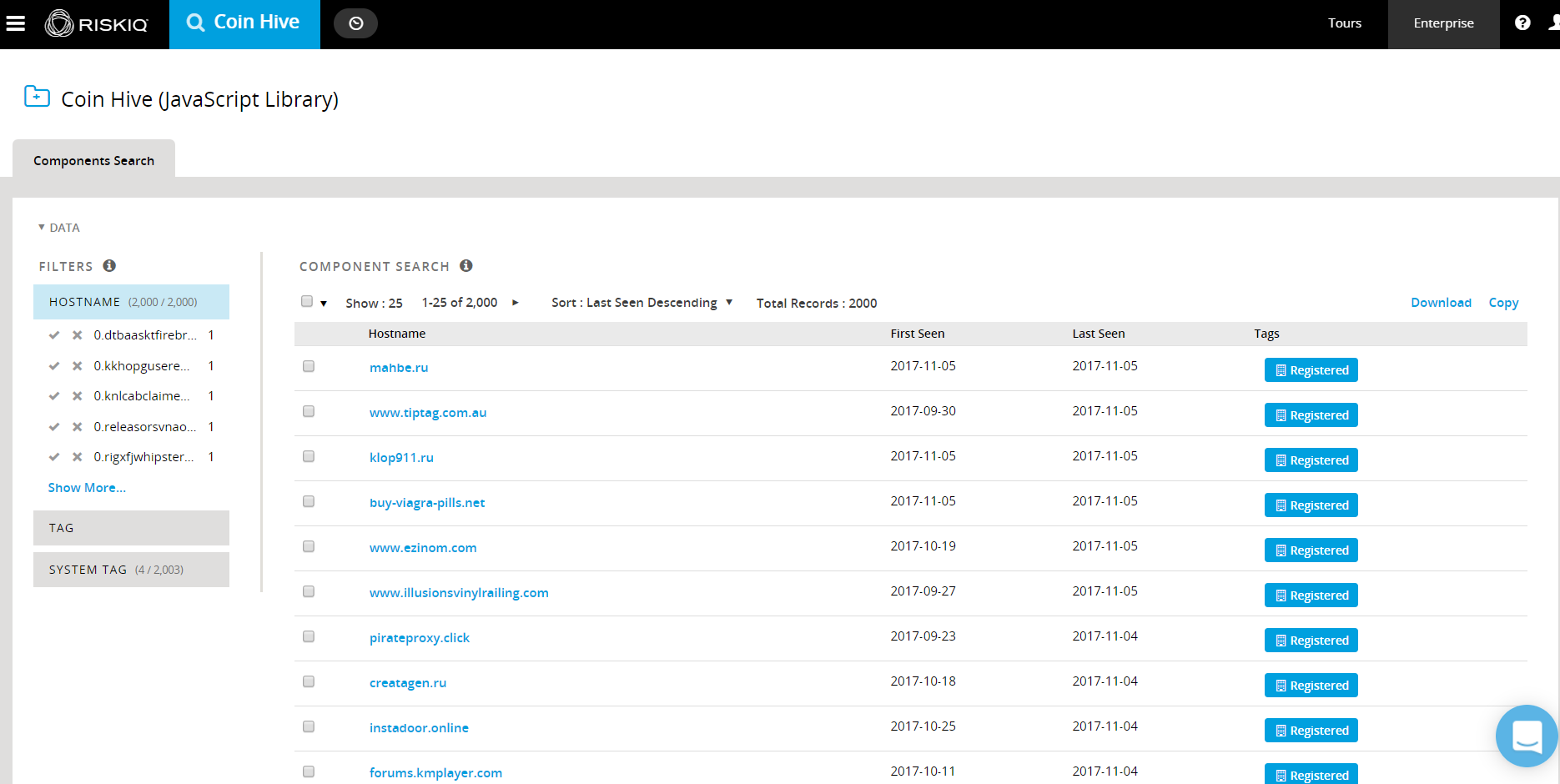This screenshot has width=1560, height=784.
Task: Open the www.ezinom.com hostname link
Action: (423, 548)
